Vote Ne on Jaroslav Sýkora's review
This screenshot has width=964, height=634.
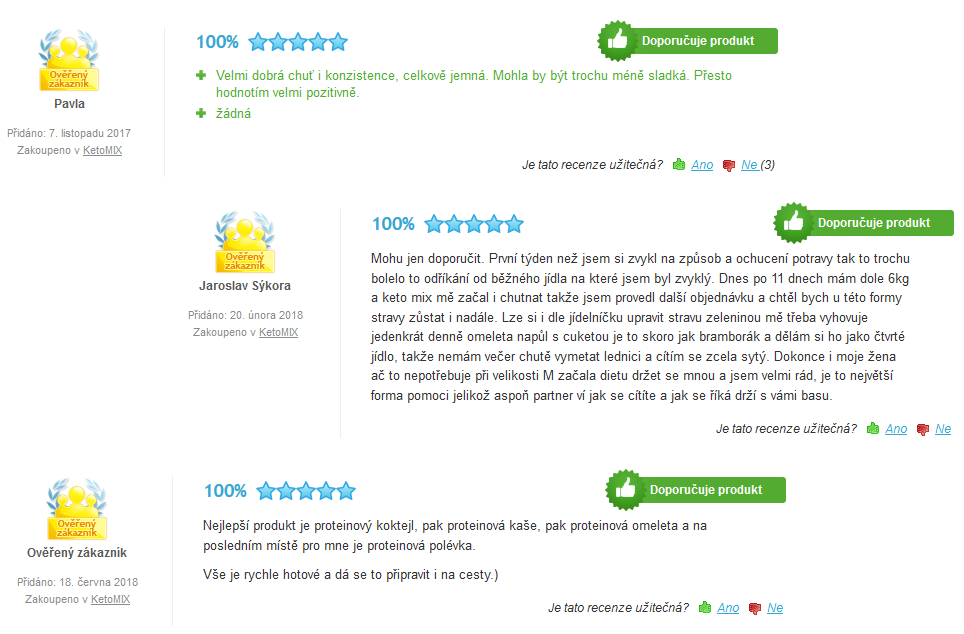[943, 429]
